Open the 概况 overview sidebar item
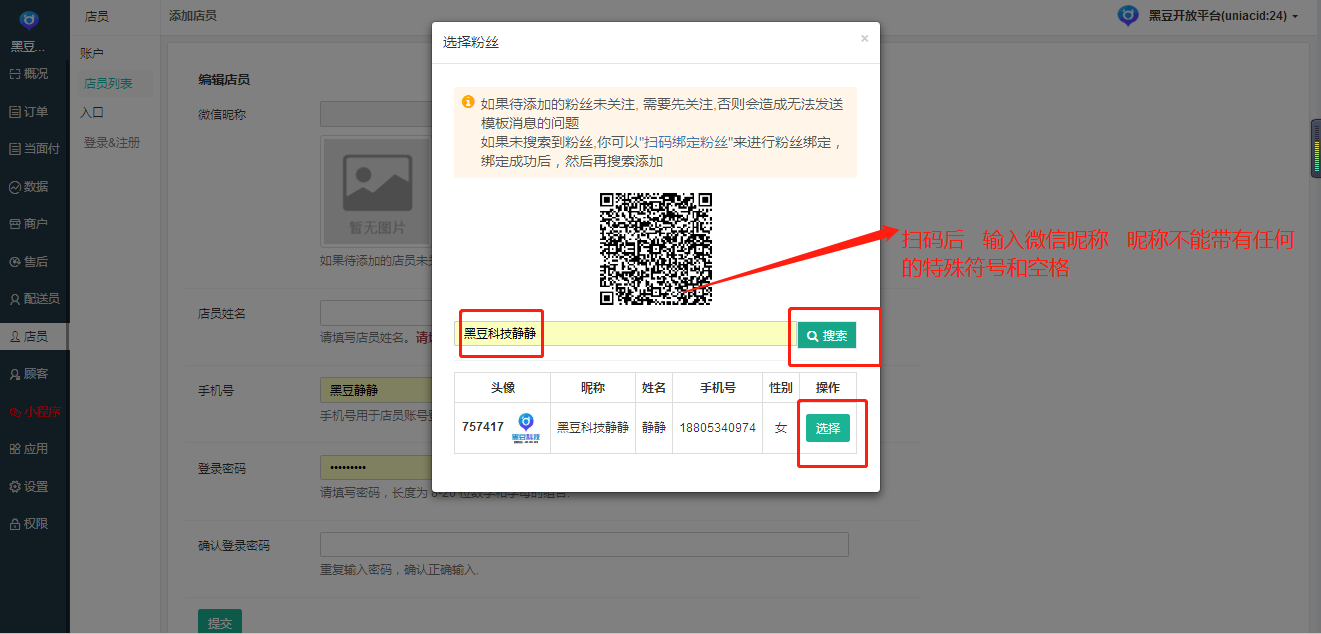The width and height of the screenshot is (1321, 634). (x=29, y=74)
